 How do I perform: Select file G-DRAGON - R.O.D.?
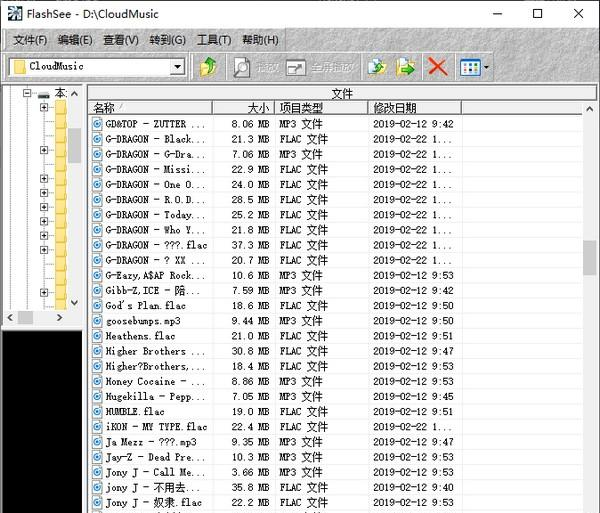coord(155,200)
